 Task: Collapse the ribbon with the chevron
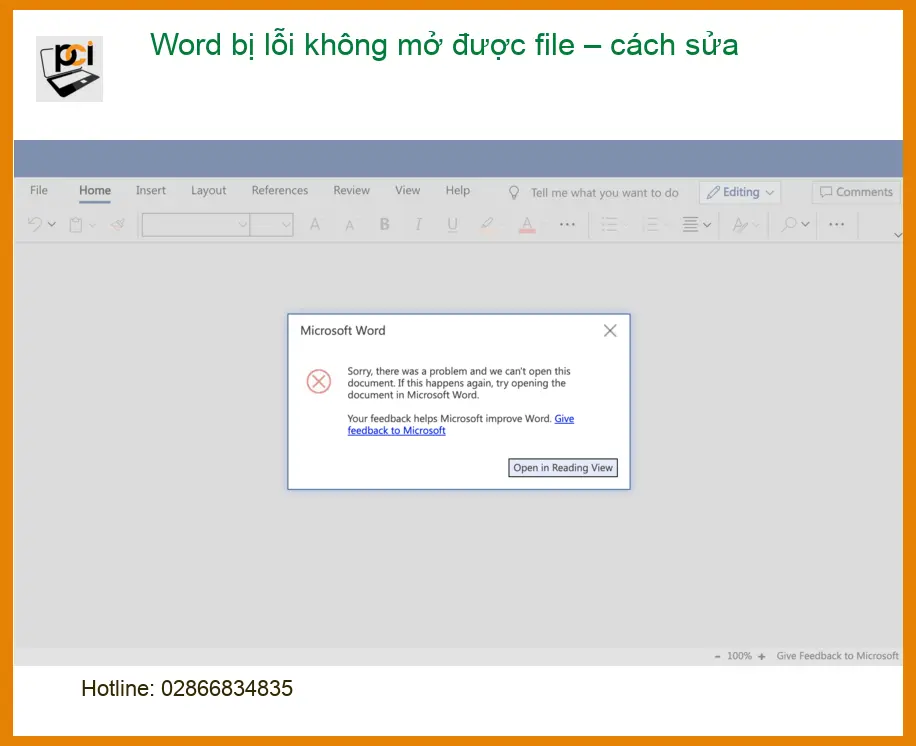pos(898,235)
